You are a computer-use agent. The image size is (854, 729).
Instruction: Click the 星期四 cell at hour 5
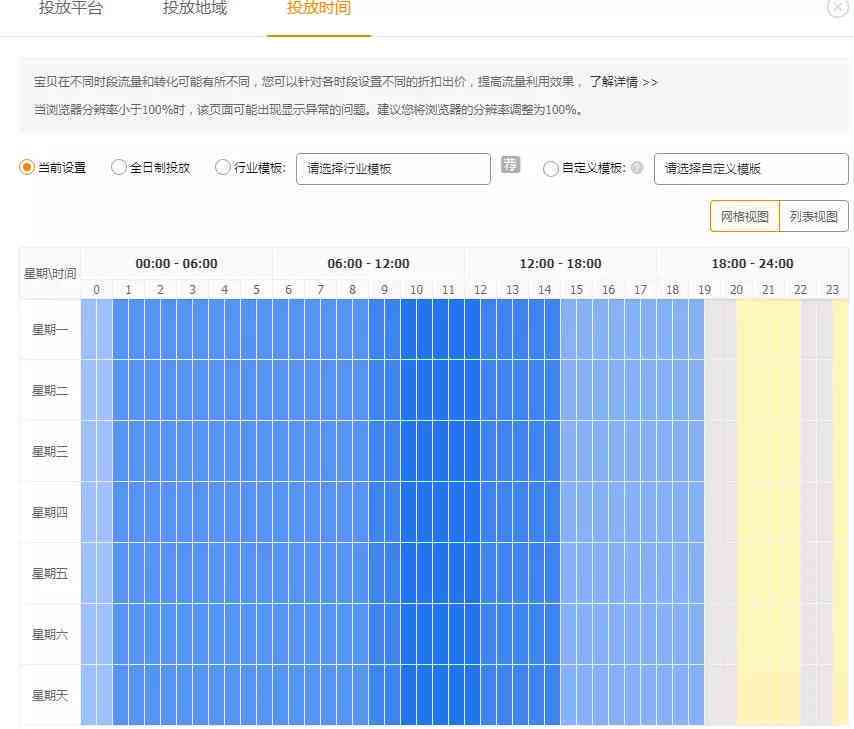tap(257, 512)
